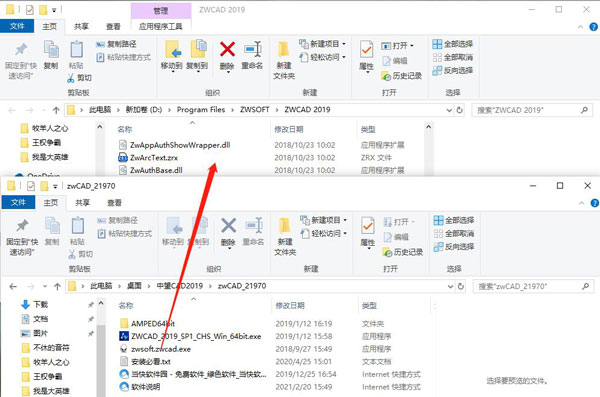The width and height of the screenshot is (600, 397).
Task: Click New folder (新建文件夹) in ZWCAD 2019 window
Action: [284, 60]
